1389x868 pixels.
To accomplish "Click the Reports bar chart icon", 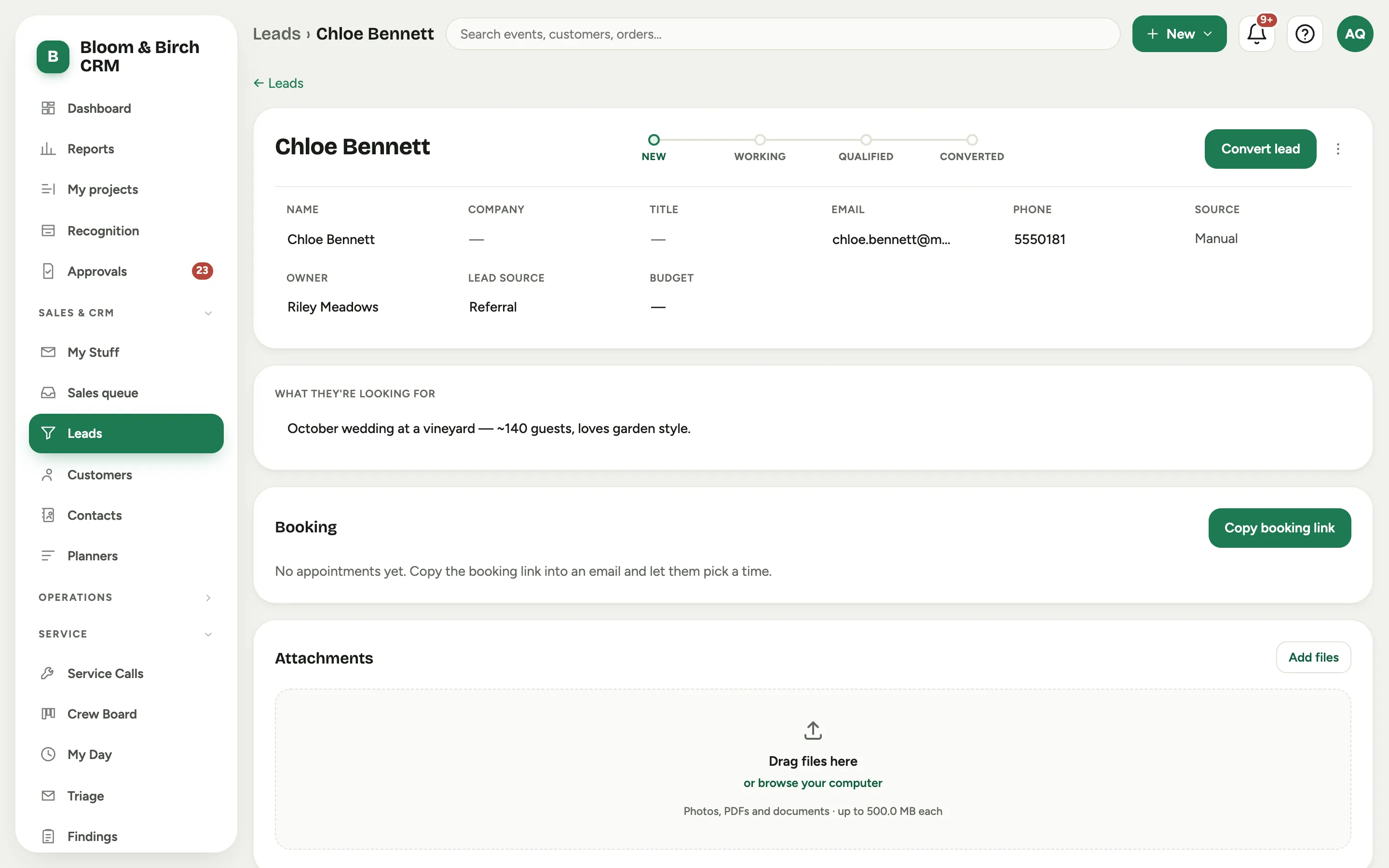I will 48,149.
